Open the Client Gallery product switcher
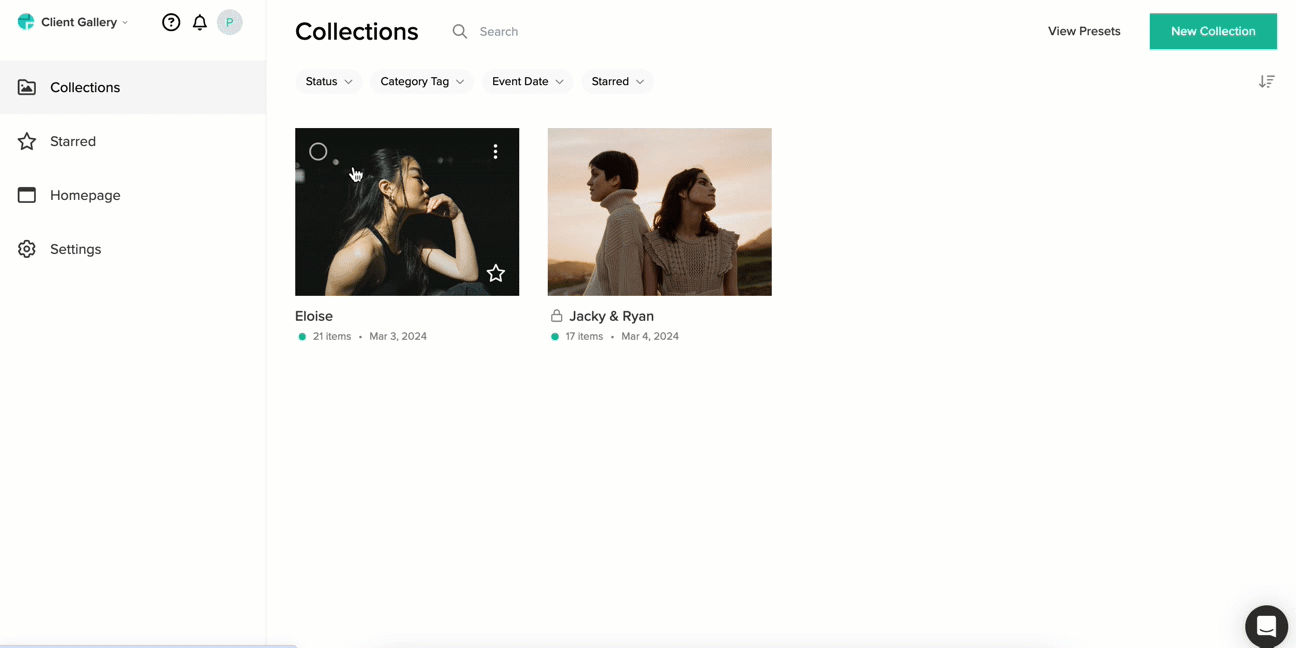The width and height of the screenshot is (1296, 648). (x=73, y=22)
